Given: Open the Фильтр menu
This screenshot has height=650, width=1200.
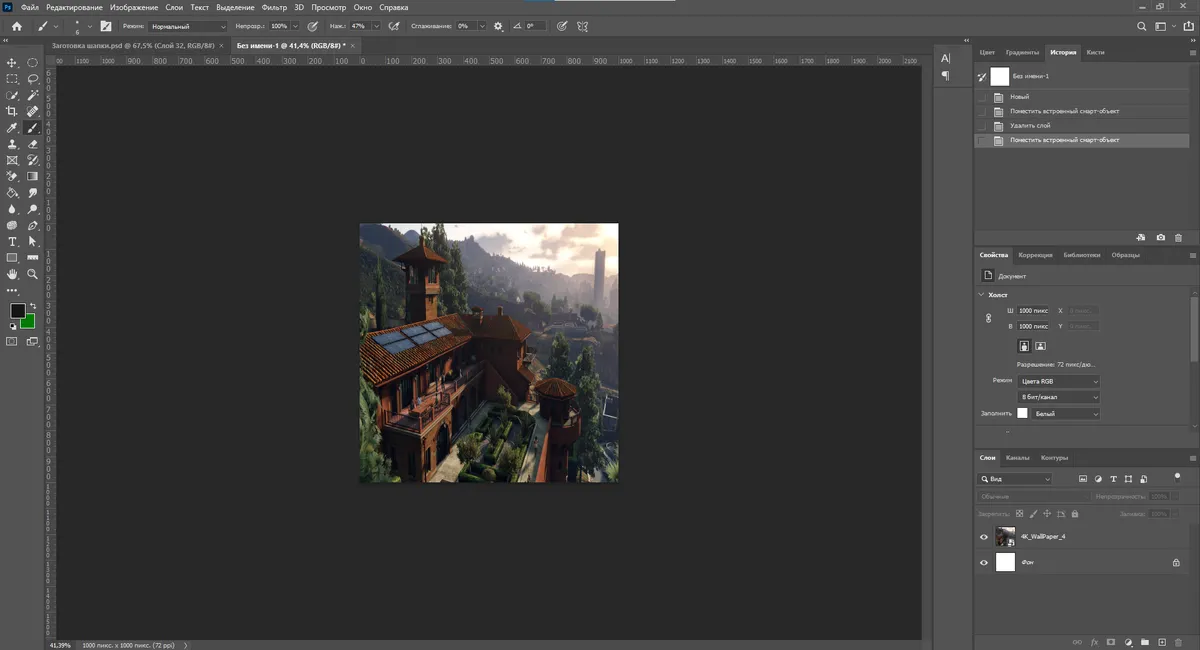Looking at the screenshot, I should pyautogui.click(x=274, y=7).
